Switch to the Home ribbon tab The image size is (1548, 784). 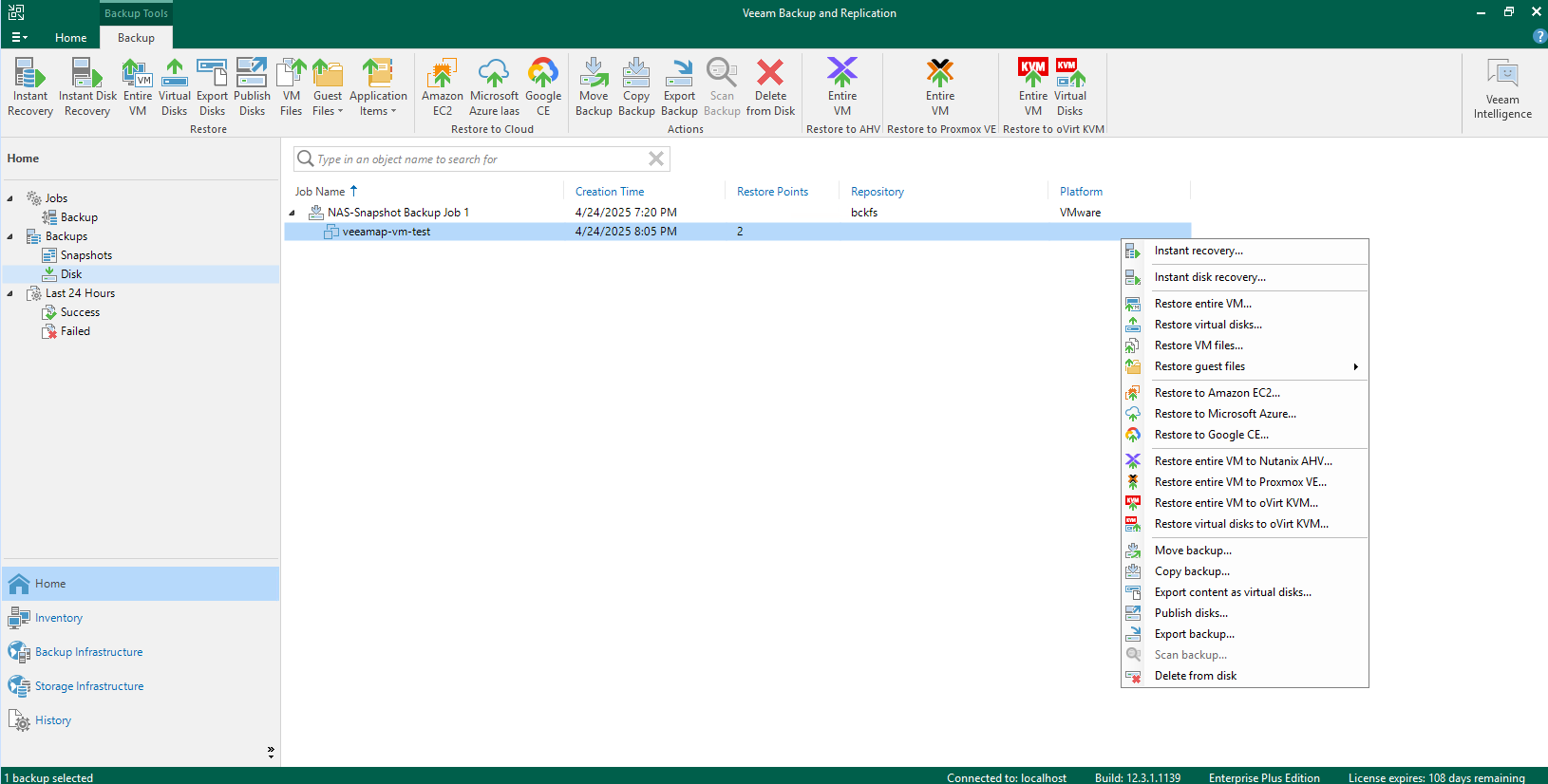coord(70,38)
